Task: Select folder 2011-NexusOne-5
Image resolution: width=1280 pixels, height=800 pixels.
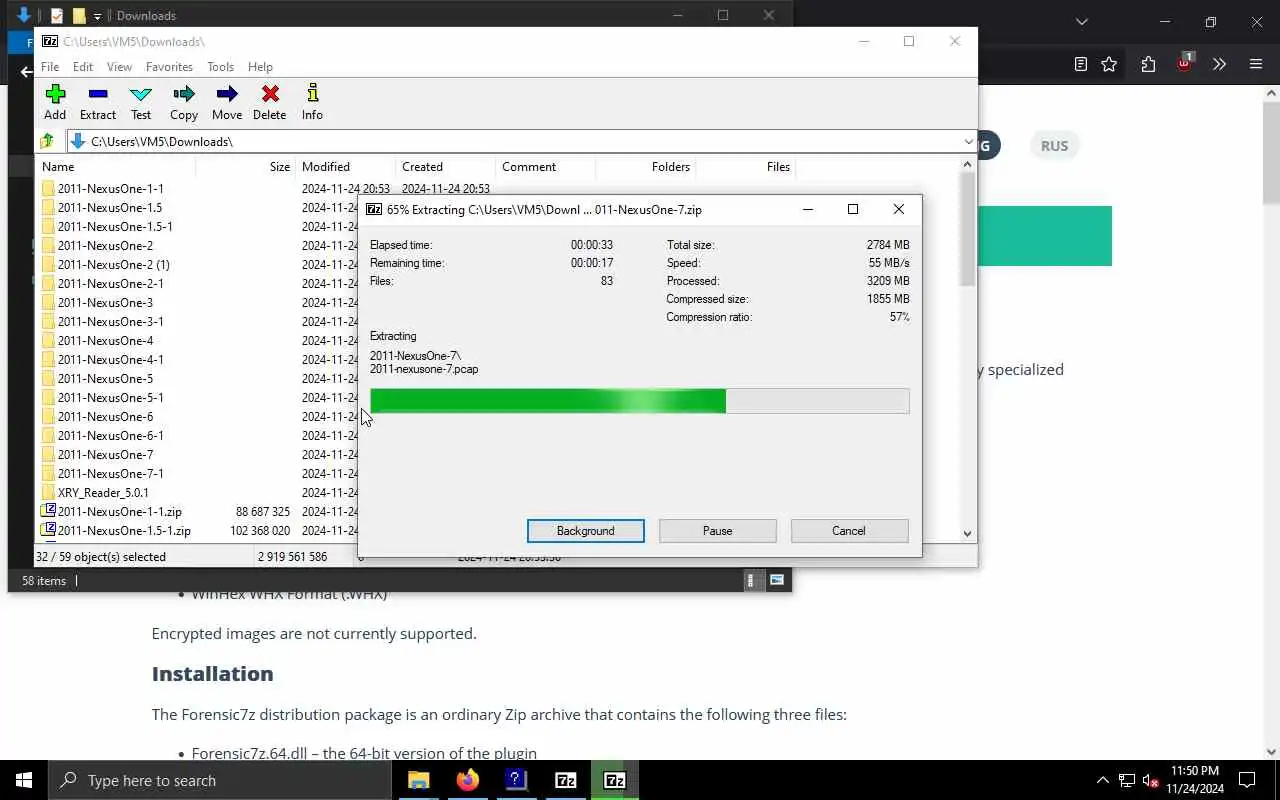Action: (105, 378)
